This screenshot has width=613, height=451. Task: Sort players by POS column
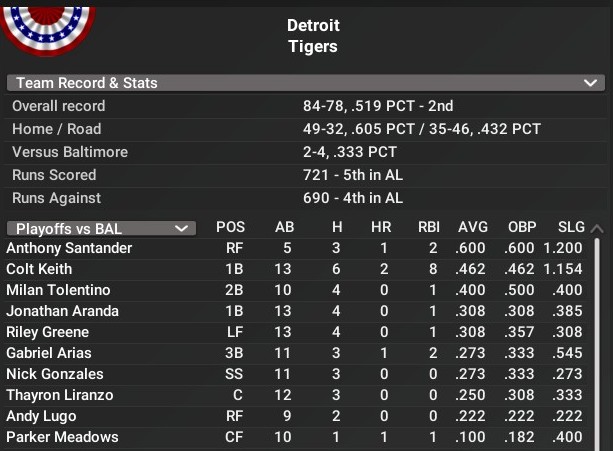230,228
